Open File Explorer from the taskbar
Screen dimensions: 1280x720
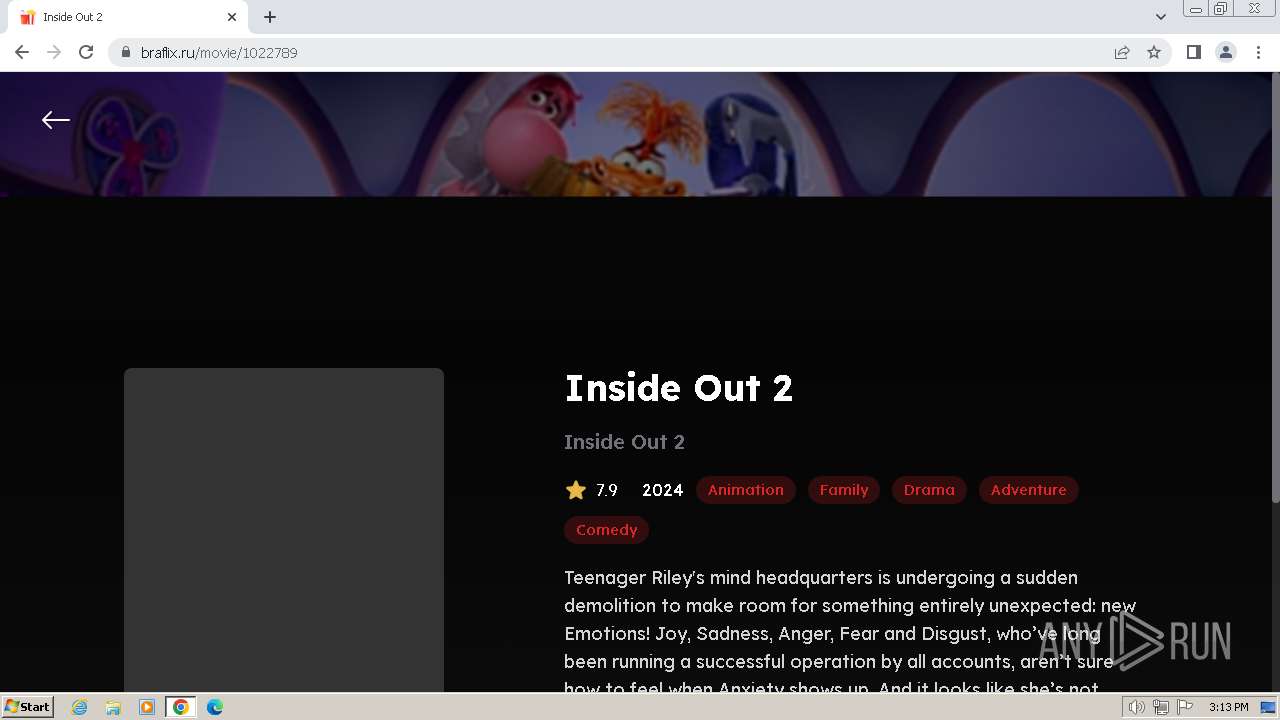[113, 707]
